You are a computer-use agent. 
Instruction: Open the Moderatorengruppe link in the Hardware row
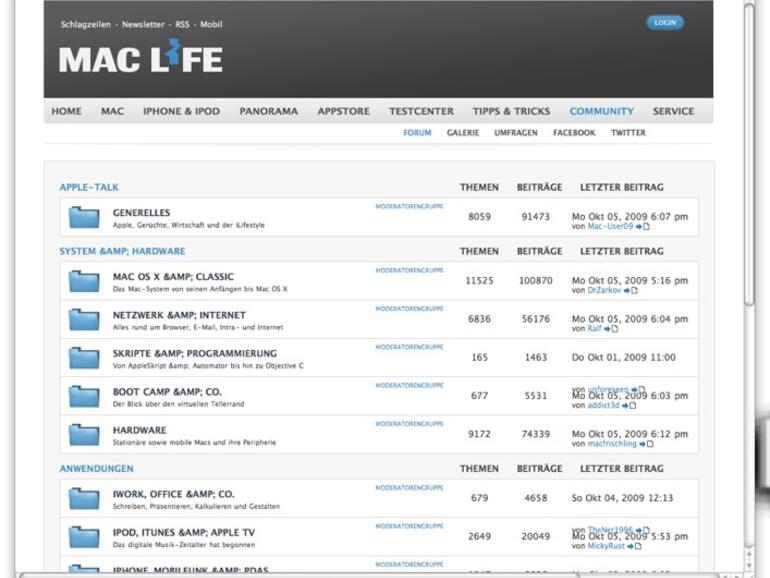click(x=410, y=423)
